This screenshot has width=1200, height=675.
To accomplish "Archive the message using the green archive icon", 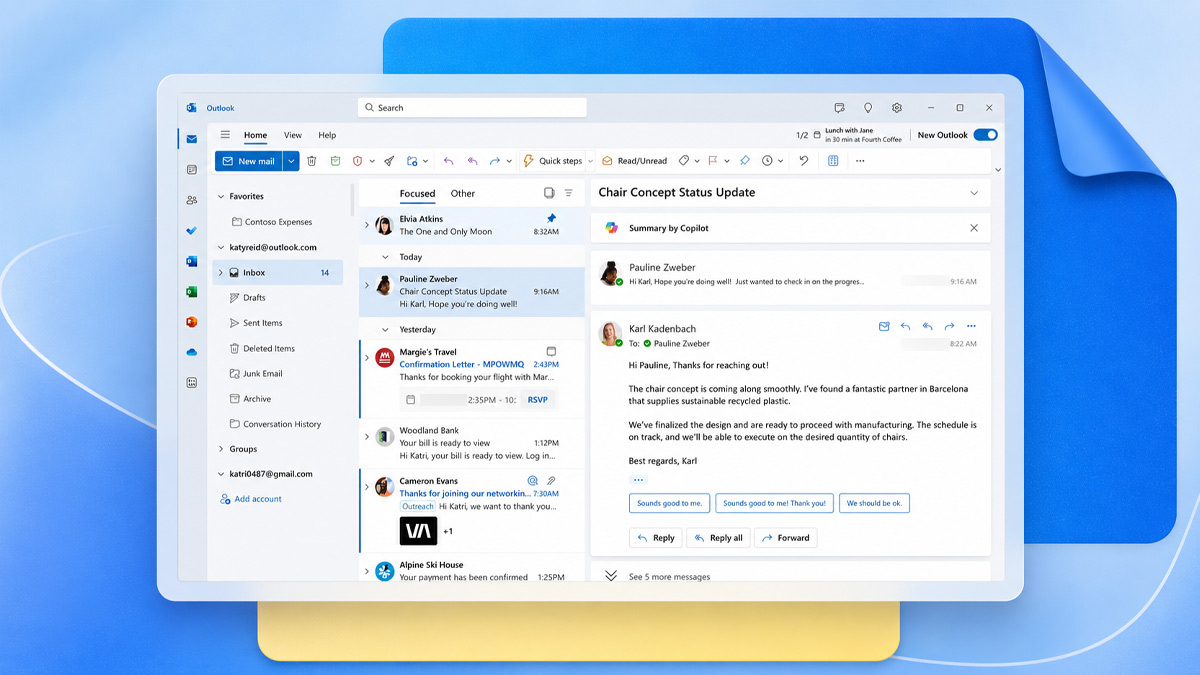I will point(335,161).
